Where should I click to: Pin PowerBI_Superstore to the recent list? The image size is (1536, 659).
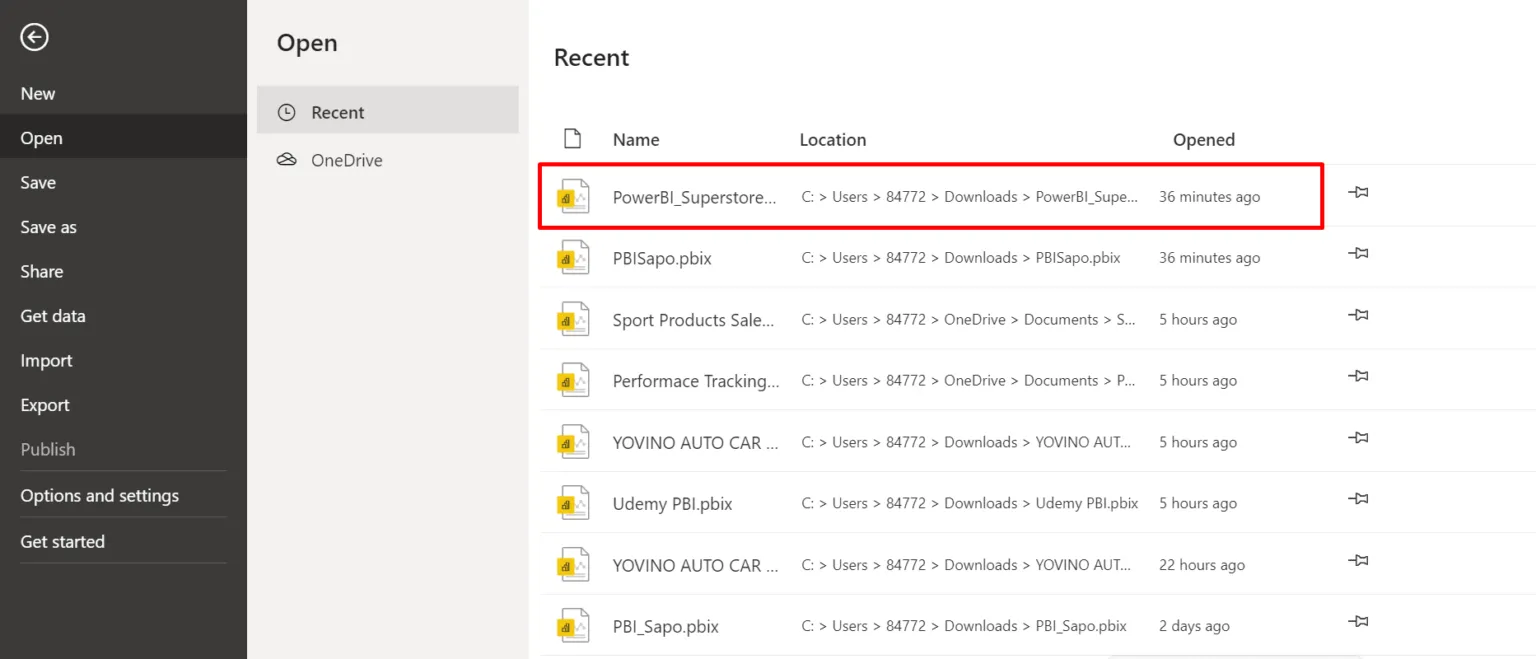pos(1357,192)
